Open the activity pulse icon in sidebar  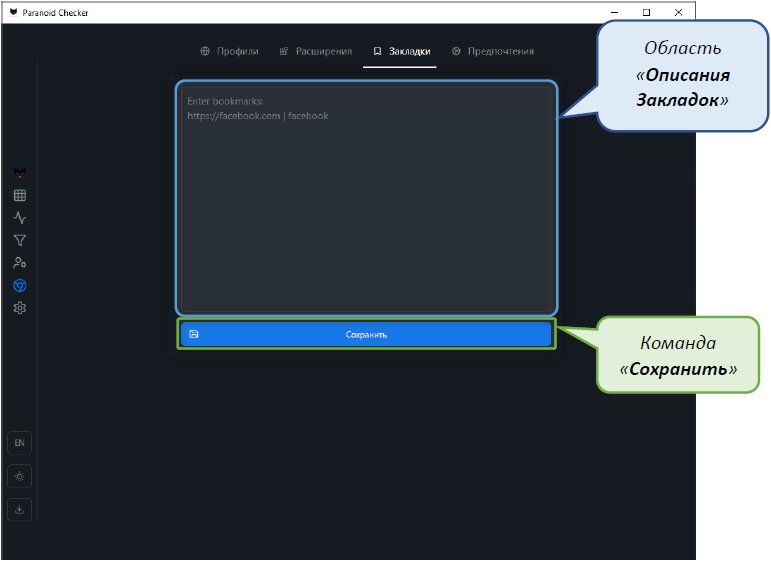(x=19, y=218)
